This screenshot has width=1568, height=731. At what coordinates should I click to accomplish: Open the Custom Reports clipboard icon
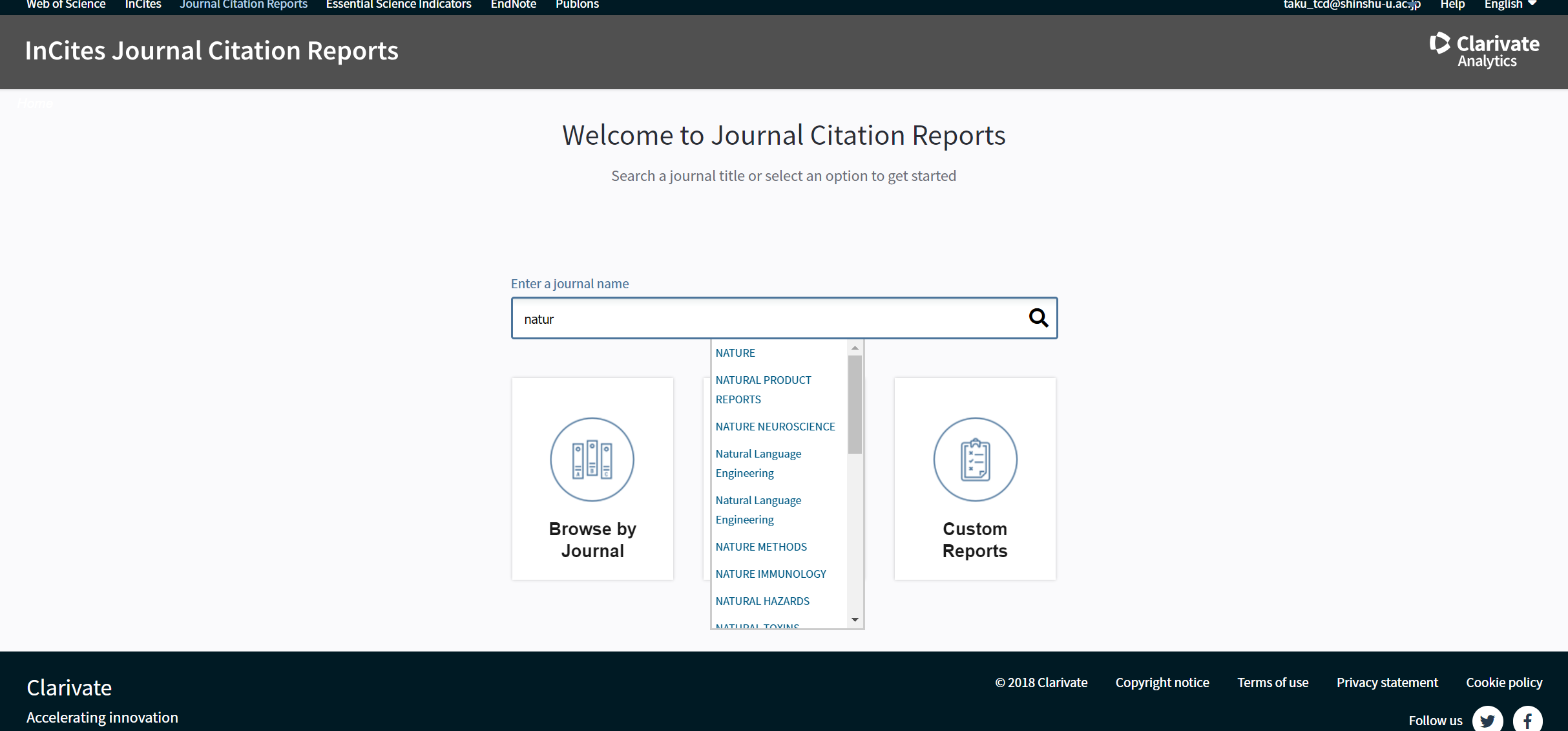pos(975,460)
